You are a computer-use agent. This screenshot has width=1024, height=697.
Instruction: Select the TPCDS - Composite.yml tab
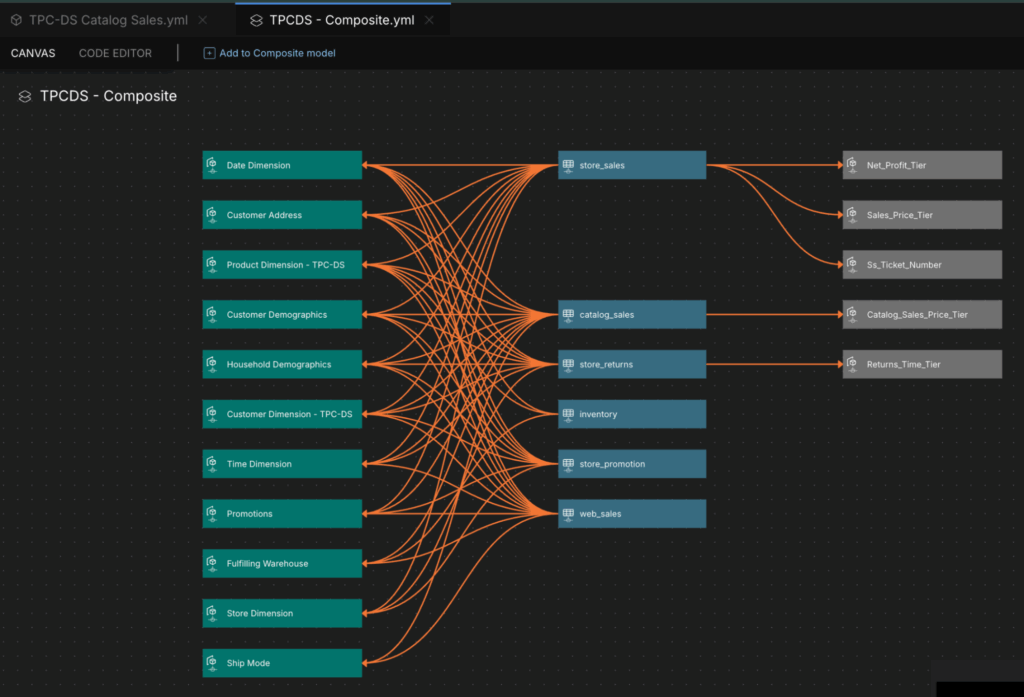(342, 20)
